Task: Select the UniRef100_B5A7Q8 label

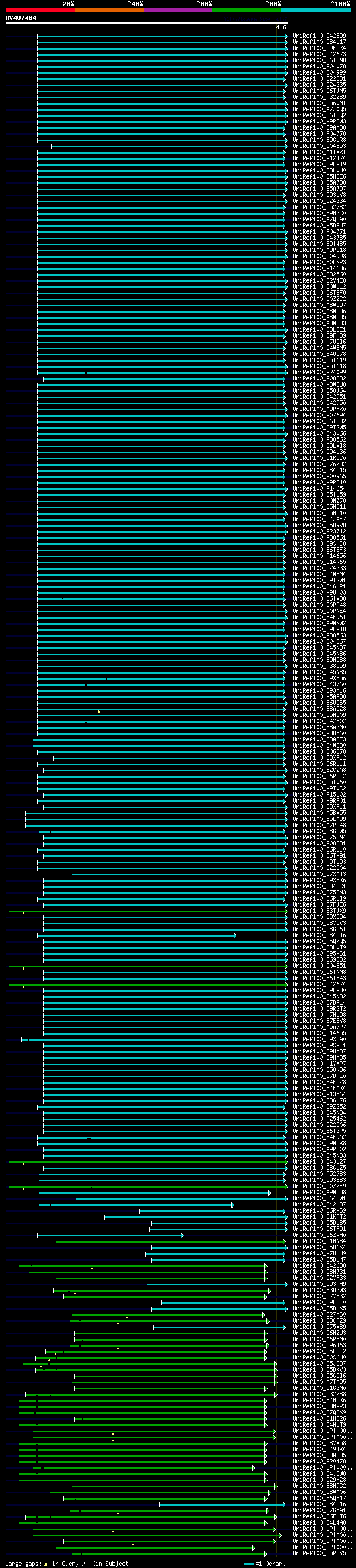Action: tap(319, 182)
